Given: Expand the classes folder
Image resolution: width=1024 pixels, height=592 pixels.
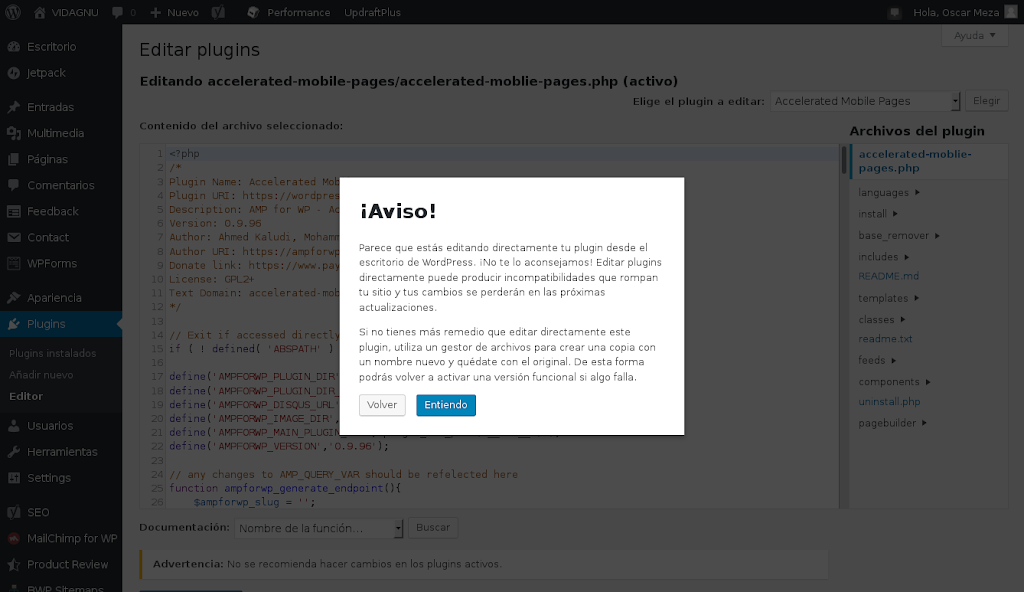Looking at the screenshot, I should click(x=882, y=320).
